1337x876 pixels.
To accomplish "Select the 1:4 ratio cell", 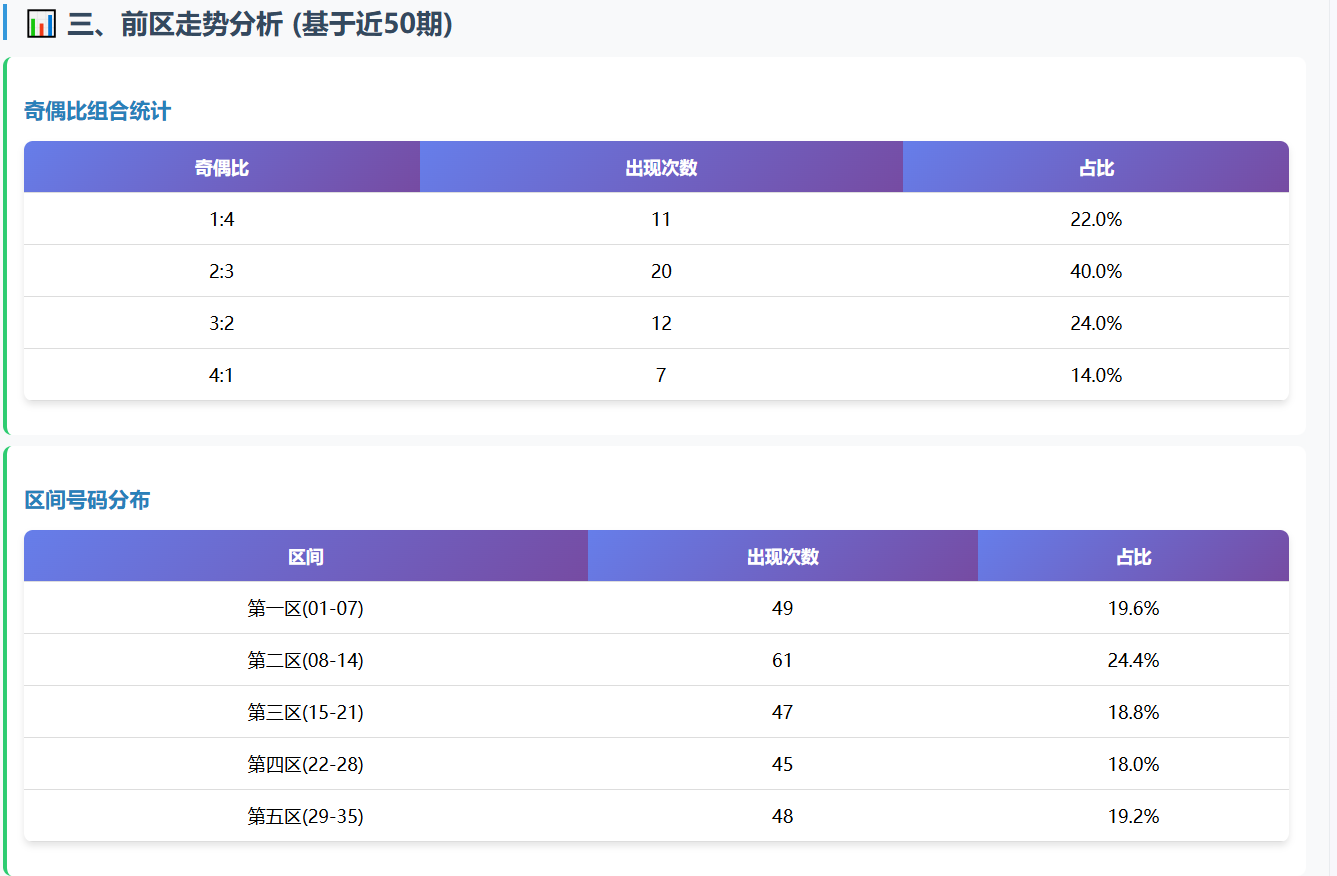I will [222, 220].
